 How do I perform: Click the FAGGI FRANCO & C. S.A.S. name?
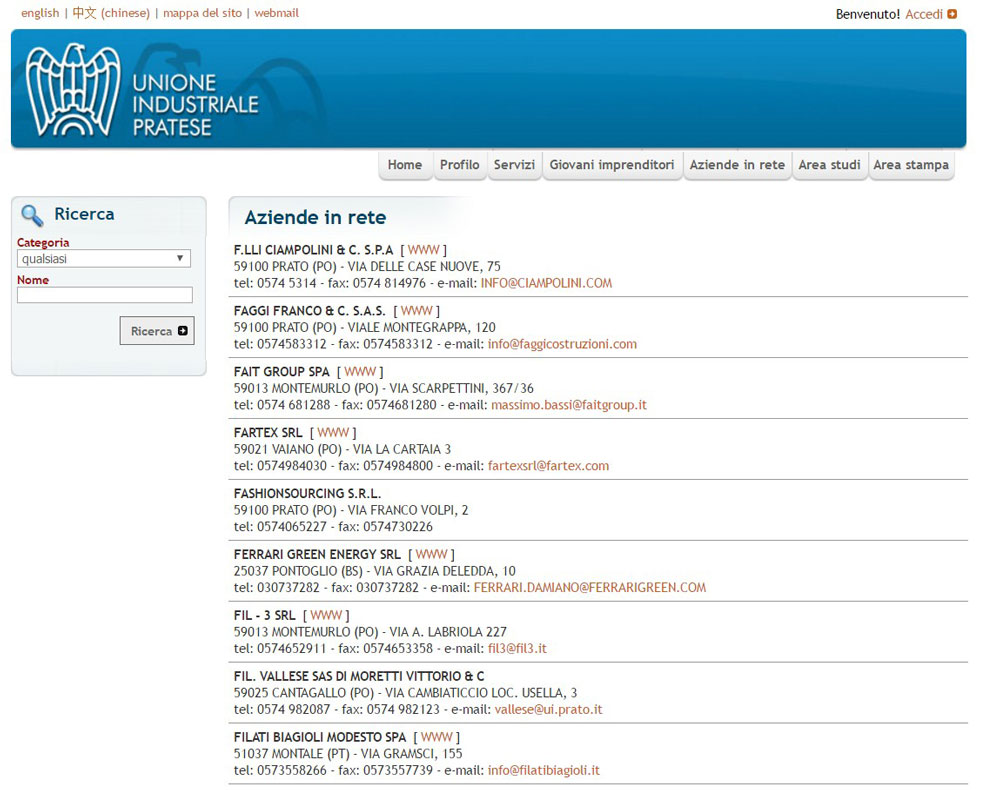click(x=310, y=311)
